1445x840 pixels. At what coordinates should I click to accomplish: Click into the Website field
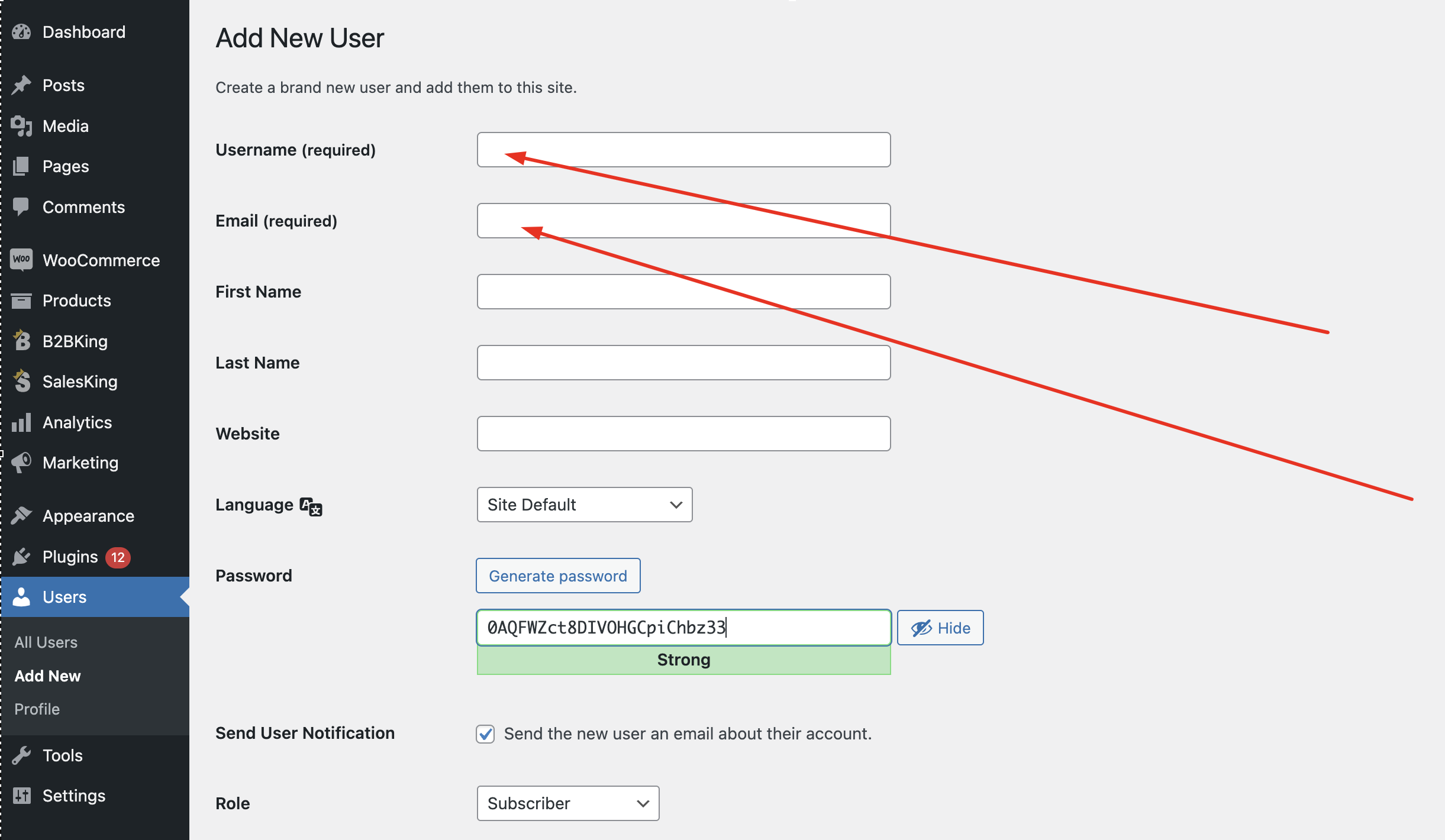pos(683,434)
